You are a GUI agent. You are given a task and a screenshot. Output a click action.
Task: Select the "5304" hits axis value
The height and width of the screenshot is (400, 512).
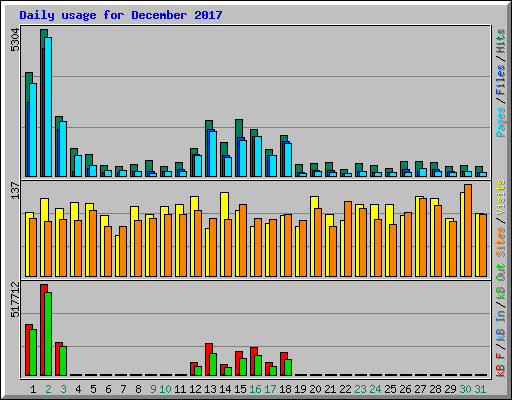15,40
